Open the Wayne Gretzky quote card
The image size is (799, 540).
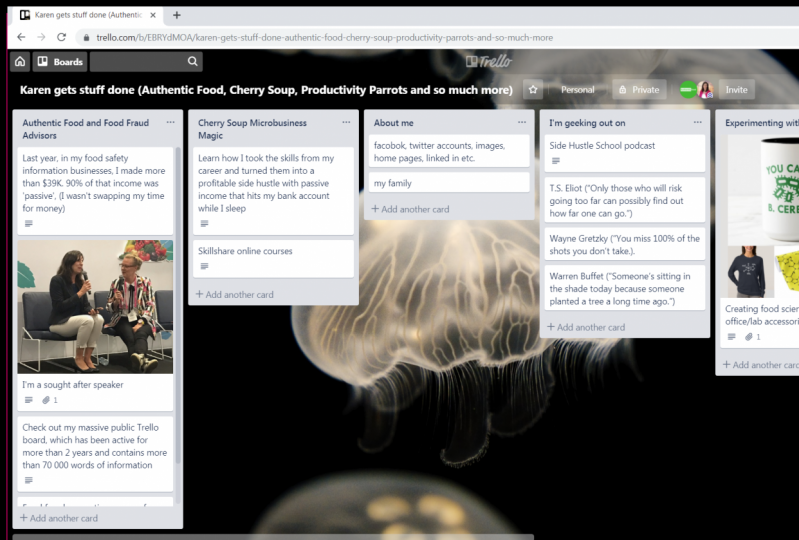[x=625, y=245]
